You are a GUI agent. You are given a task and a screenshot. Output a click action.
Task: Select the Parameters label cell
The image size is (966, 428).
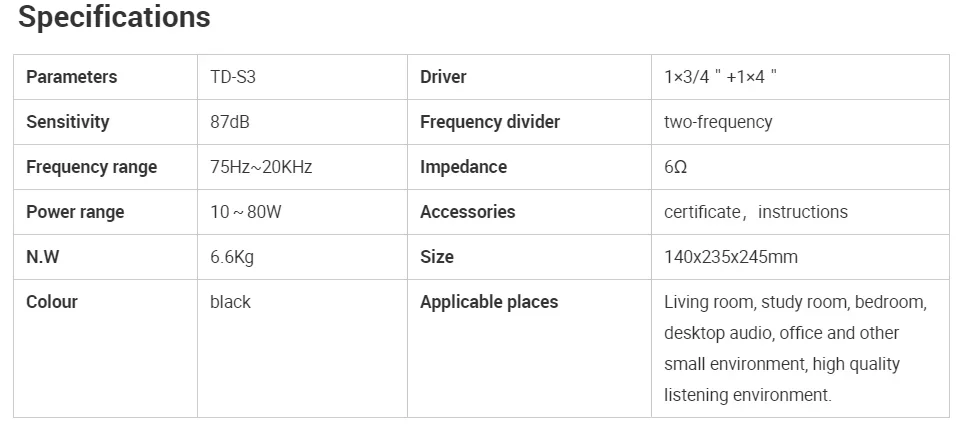[x=71, y=77]
